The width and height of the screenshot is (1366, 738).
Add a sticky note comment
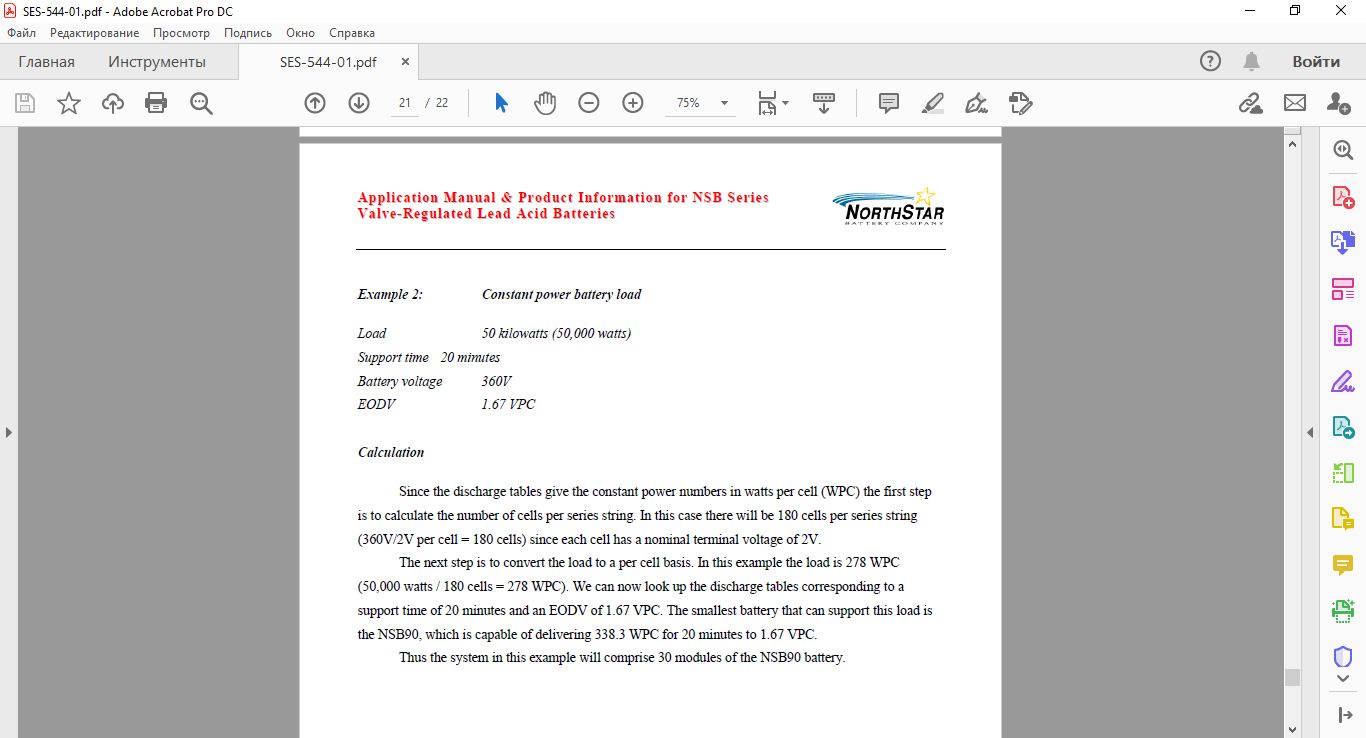(x=889, y=103)
